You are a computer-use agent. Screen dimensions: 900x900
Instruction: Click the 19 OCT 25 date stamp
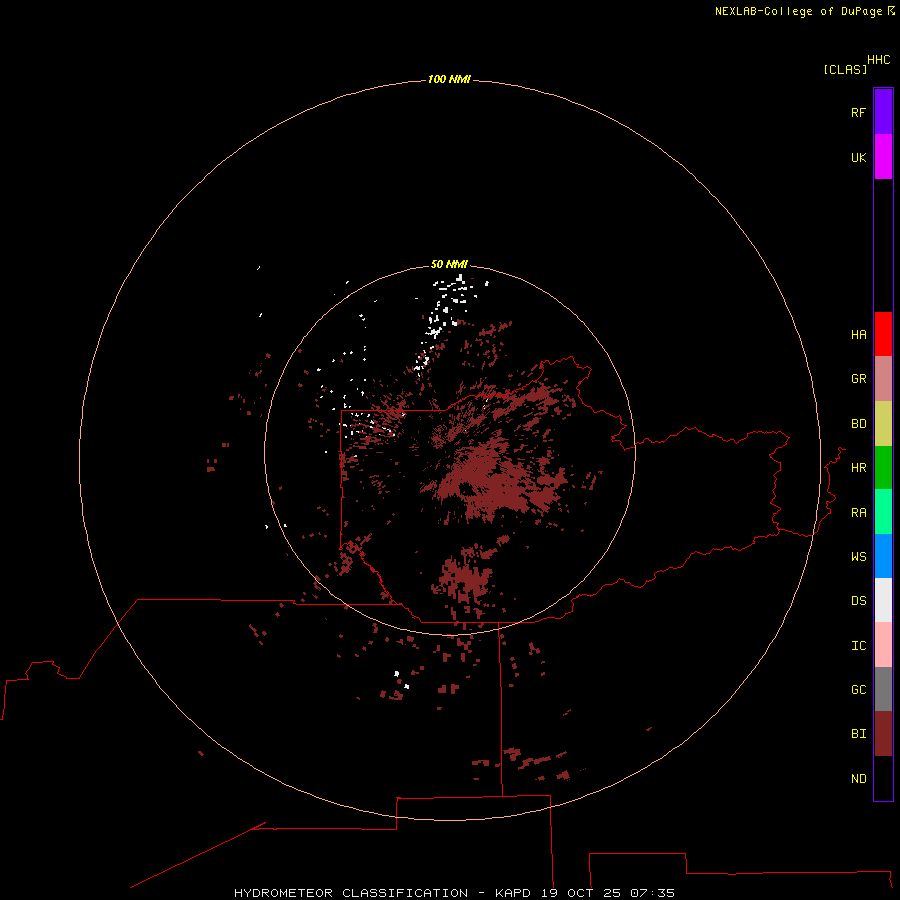point(579,893)
